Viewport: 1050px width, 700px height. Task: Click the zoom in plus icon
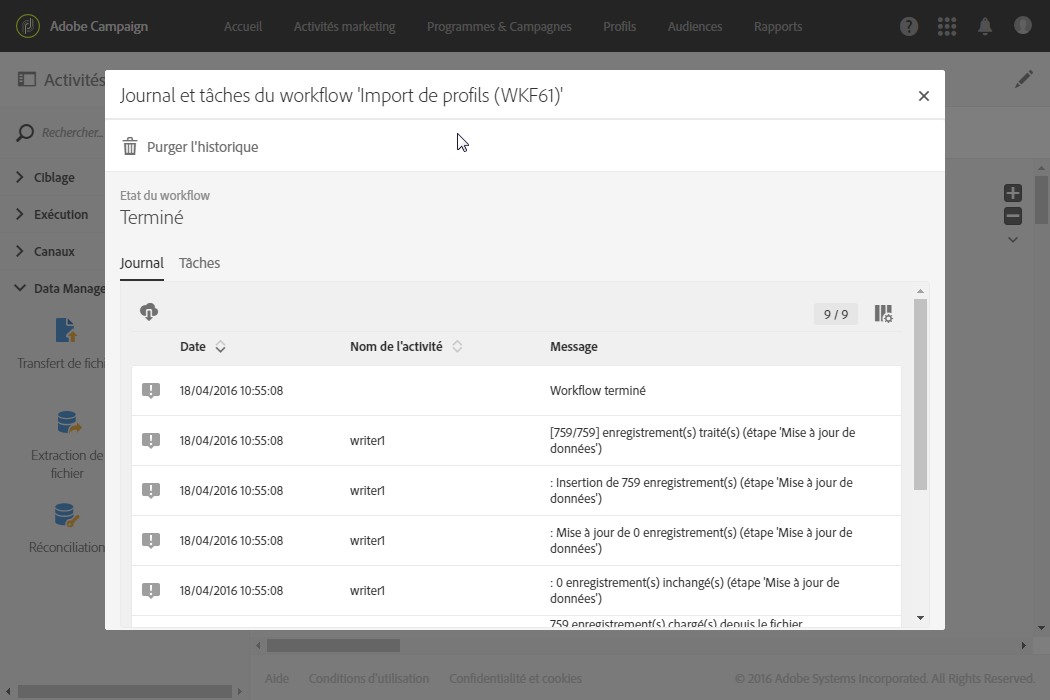click(x=1013, y=193)
